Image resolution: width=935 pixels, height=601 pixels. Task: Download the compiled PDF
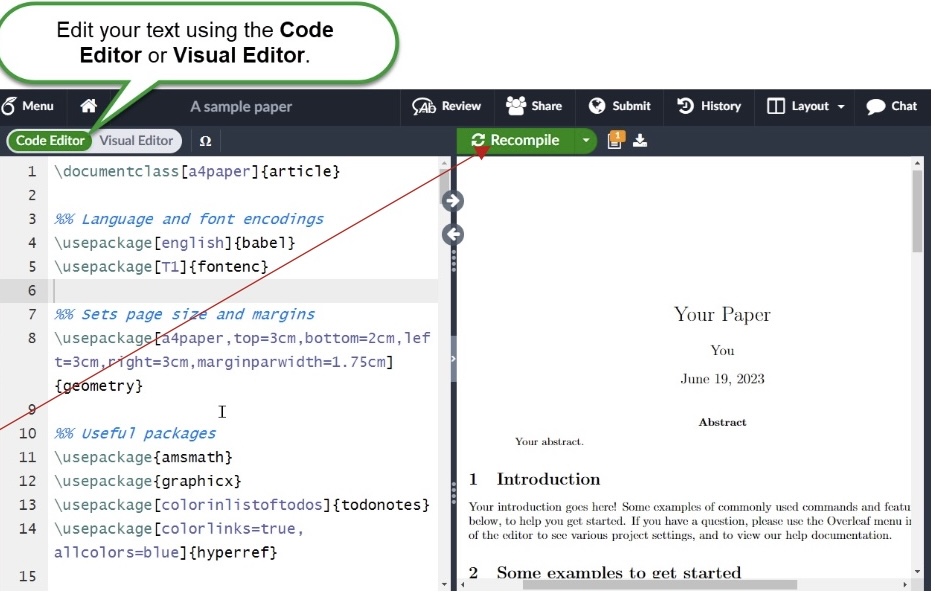[x=640, y=141]
